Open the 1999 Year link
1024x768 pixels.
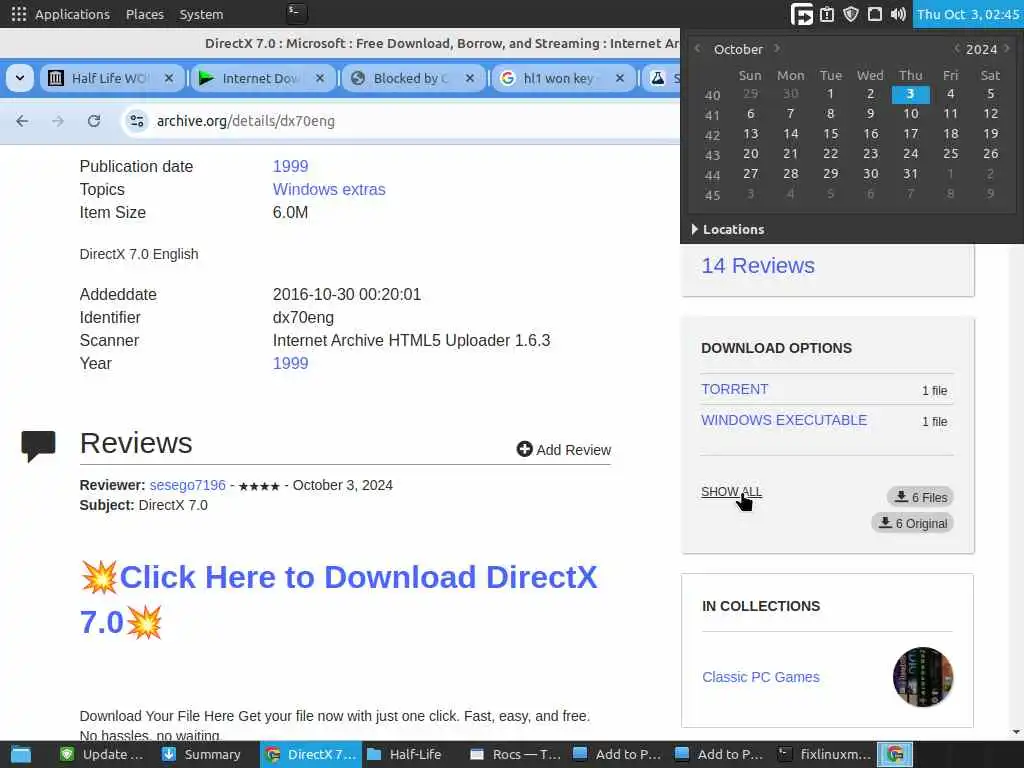291,364
